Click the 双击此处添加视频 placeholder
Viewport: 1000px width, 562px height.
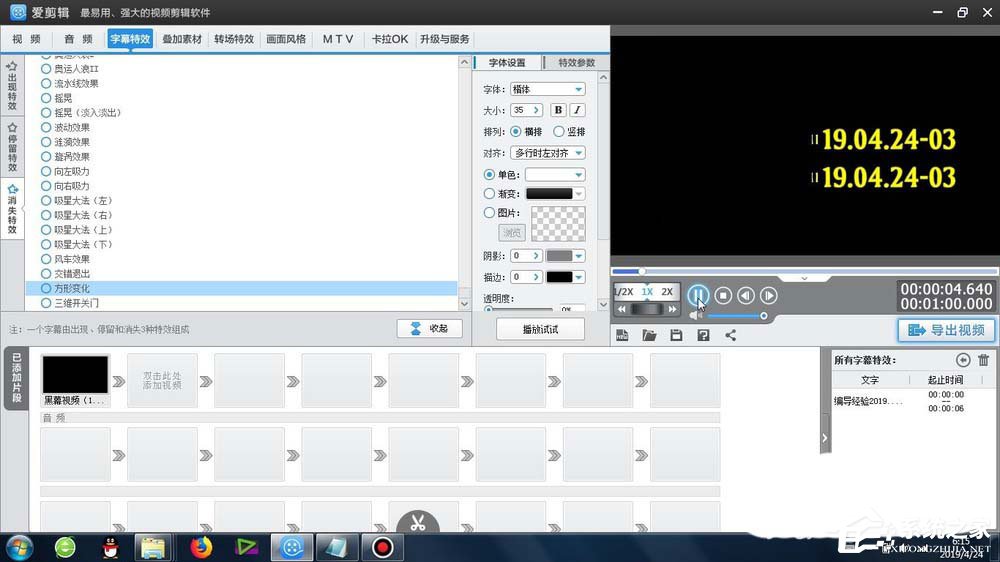coord(162,381)
